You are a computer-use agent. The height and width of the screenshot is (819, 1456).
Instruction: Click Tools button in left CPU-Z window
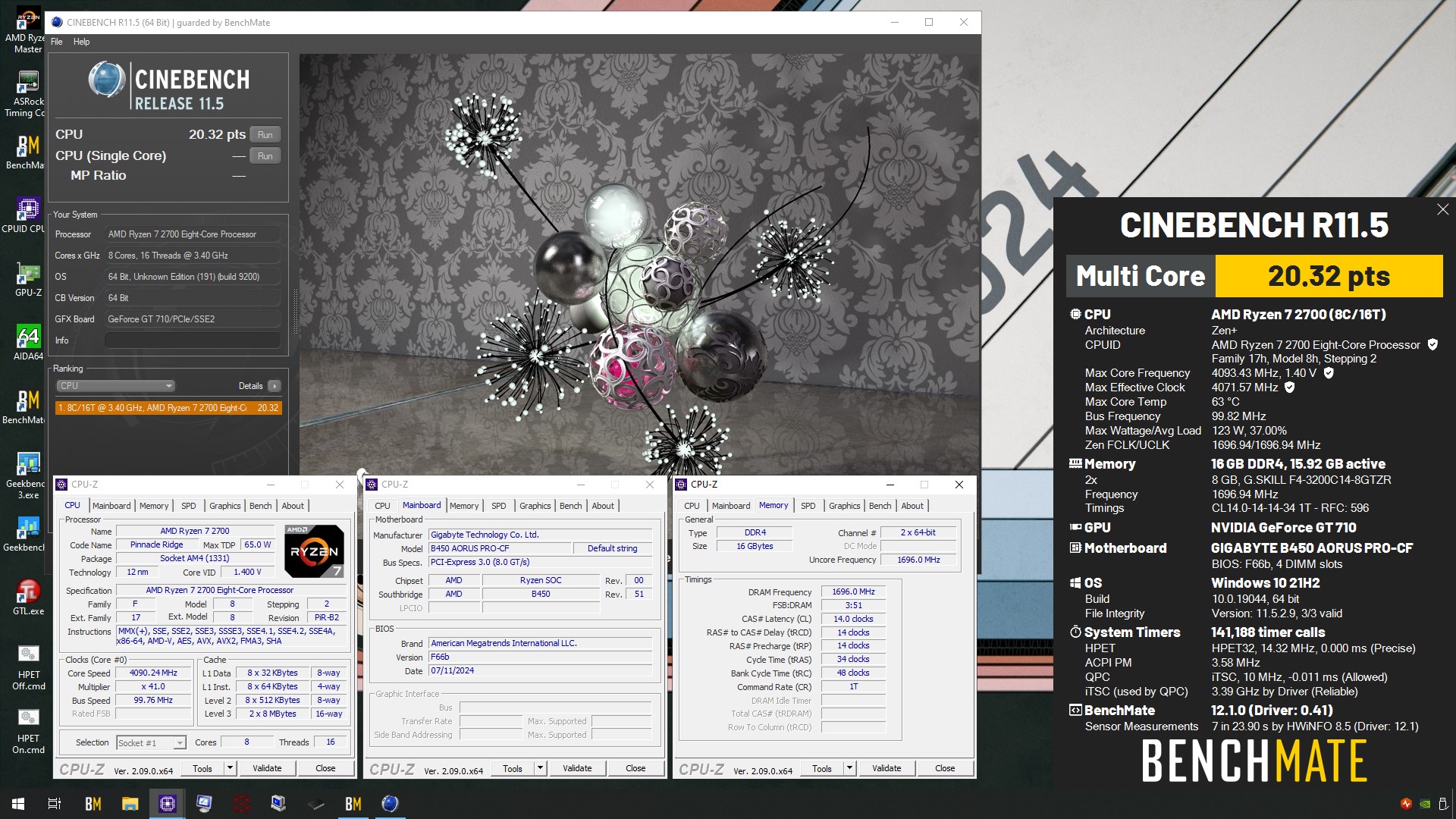click(x=202, y=768)
